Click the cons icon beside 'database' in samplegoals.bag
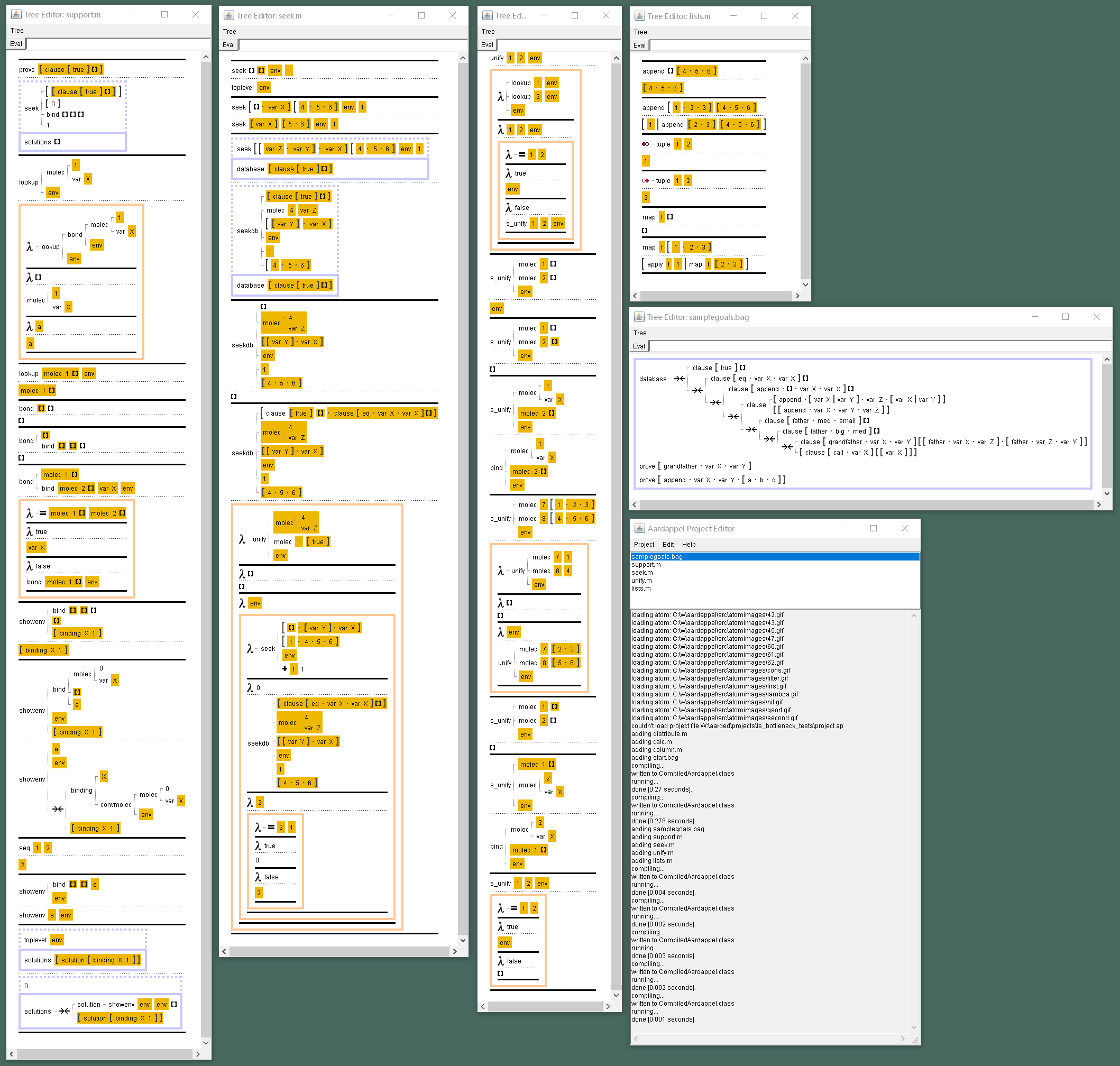 pos(680,379)
